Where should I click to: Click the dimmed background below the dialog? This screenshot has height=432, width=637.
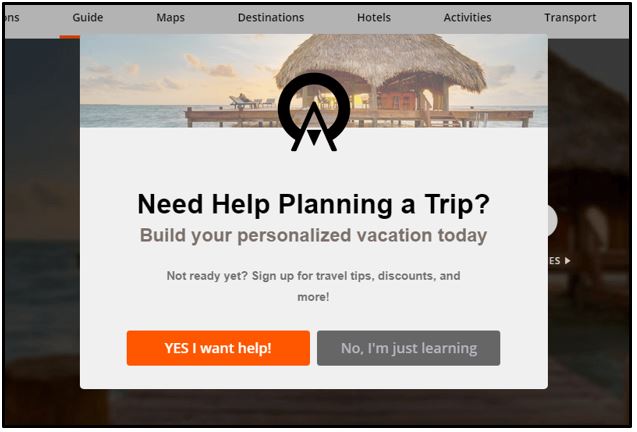coord(314,406)
